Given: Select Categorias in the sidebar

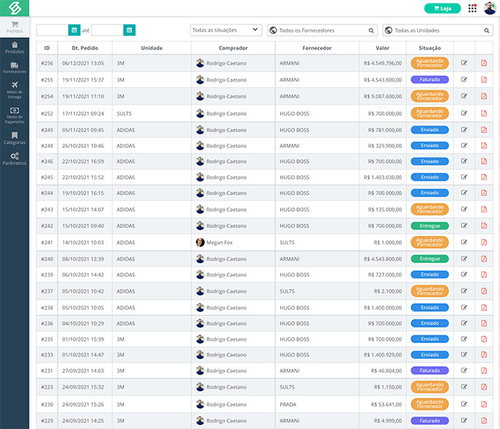Looking at the screenshot, I should pos(14,138).
